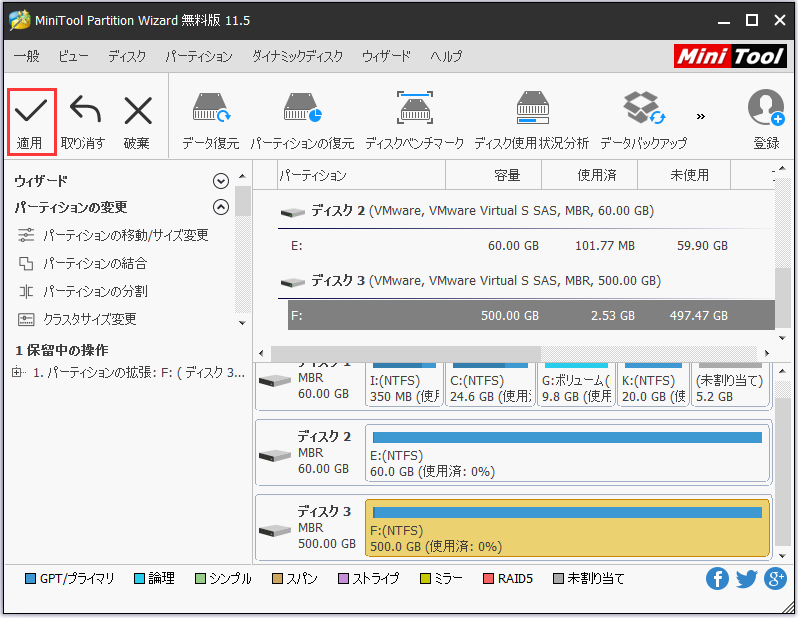Sort by 容量 column header
Image resolution: width=798 pixels, height=618 pixels.
(494, 175)
